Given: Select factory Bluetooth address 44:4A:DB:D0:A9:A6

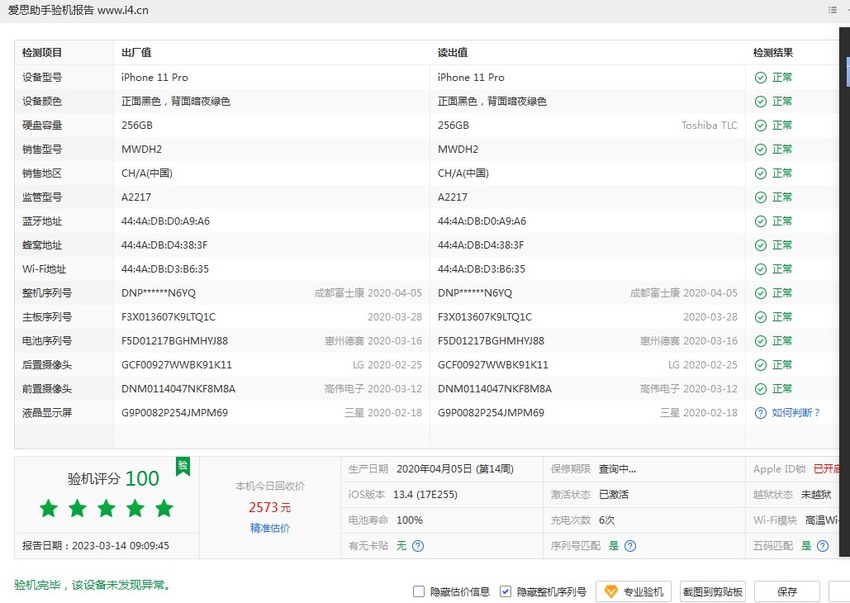Looking at the screenshot, I should pyautogui.click(x=165, y=221).
